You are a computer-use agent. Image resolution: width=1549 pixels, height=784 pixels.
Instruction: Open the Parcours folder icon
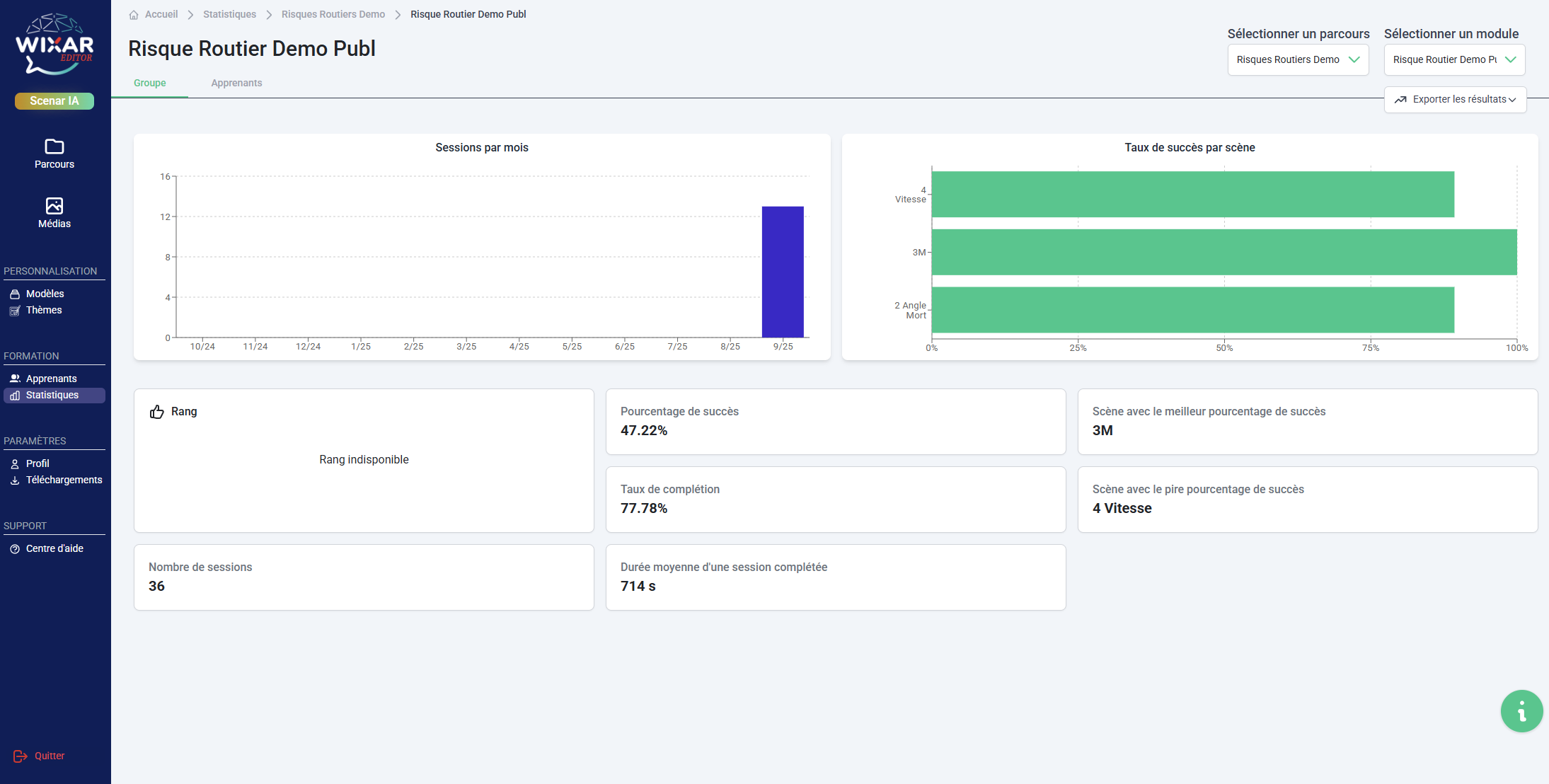click(x=54, y=146)
